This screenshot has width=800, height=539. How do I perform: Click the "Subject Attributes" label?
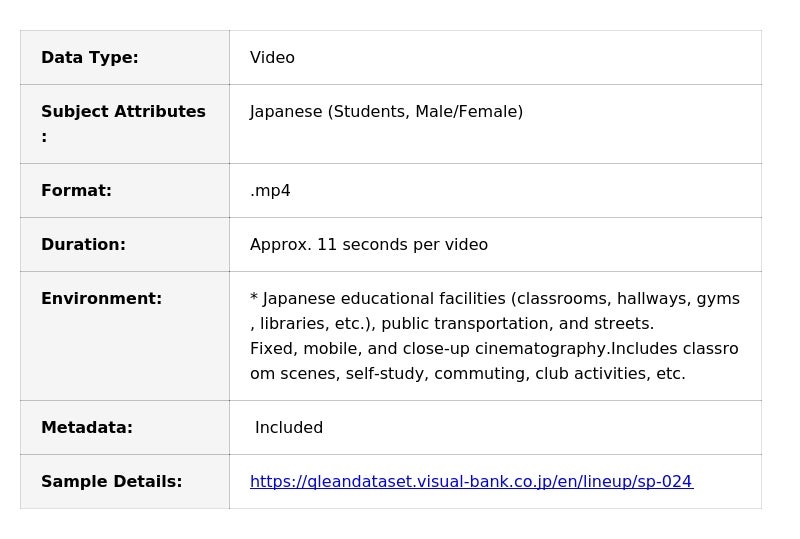tap(123, 112)
